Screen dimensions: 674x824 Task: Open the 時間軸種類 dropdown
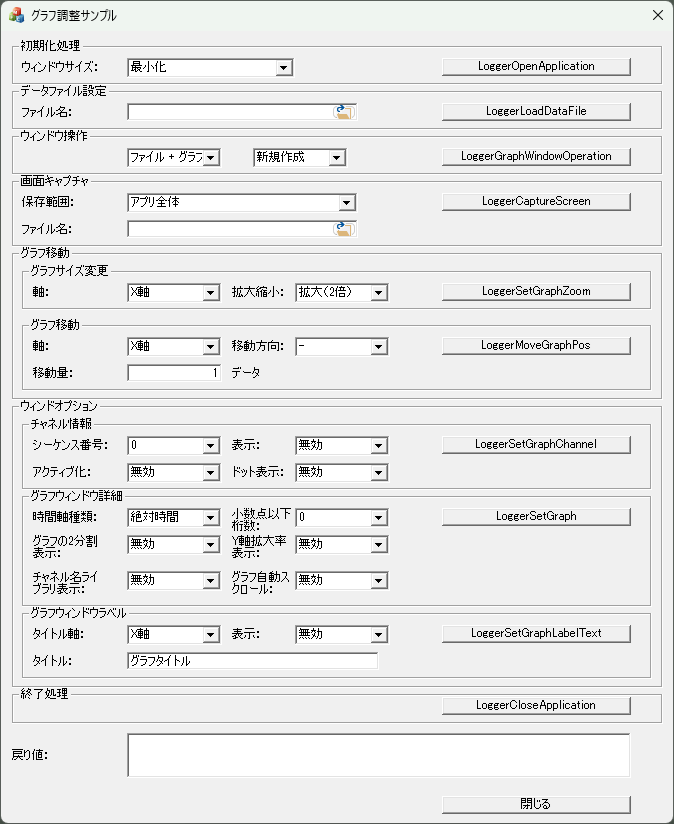pos(210,518)
